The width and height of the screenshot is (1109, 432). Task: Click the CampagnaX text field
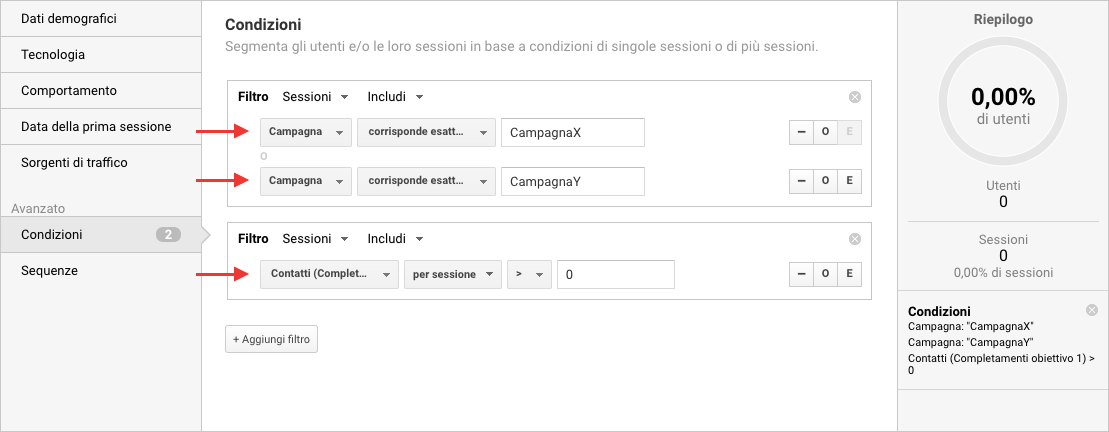pyautogui.click(x=572, y=133)
